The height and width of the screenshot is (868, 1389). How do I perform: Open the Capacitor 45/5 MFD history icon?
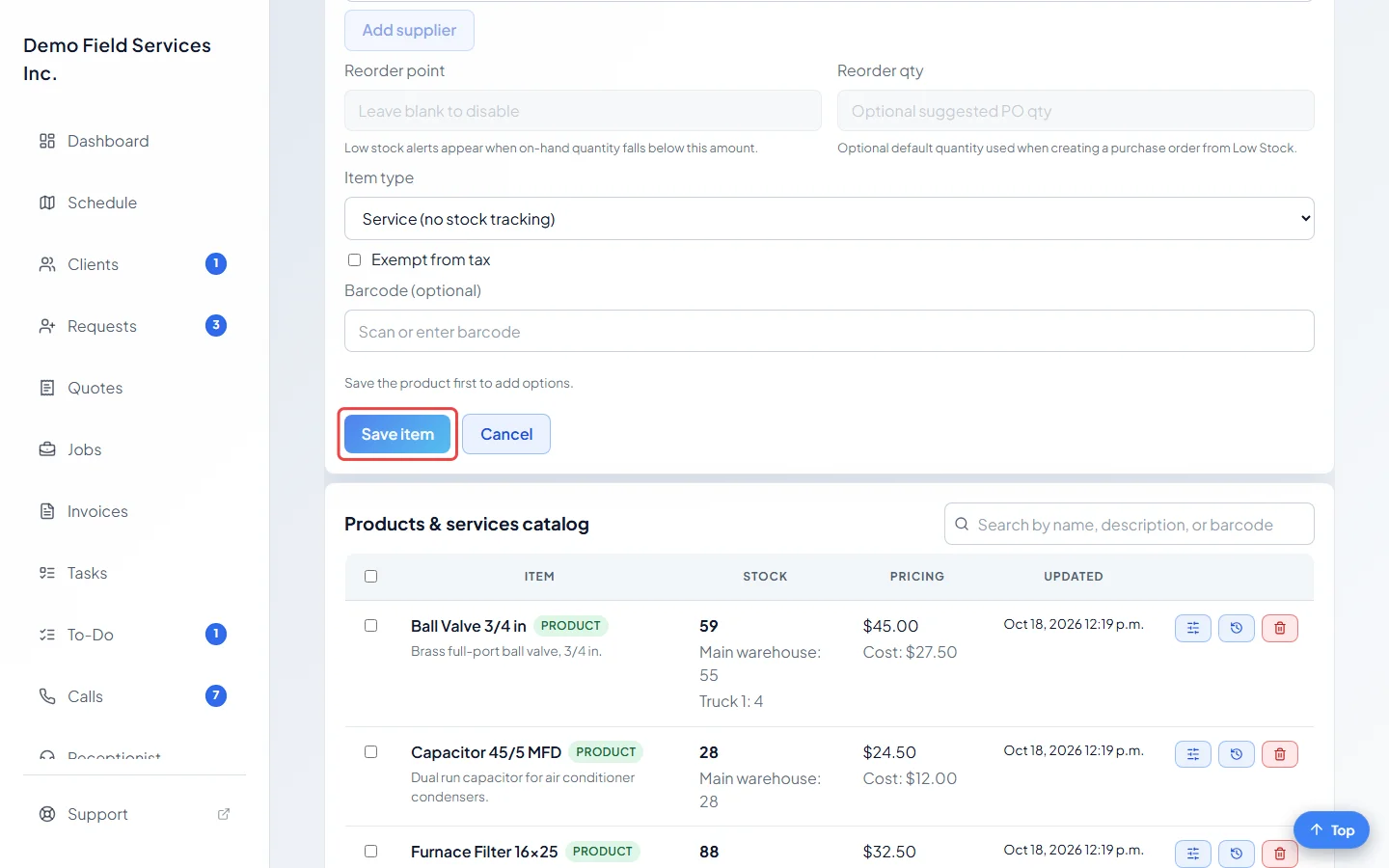click(1237, 754)
